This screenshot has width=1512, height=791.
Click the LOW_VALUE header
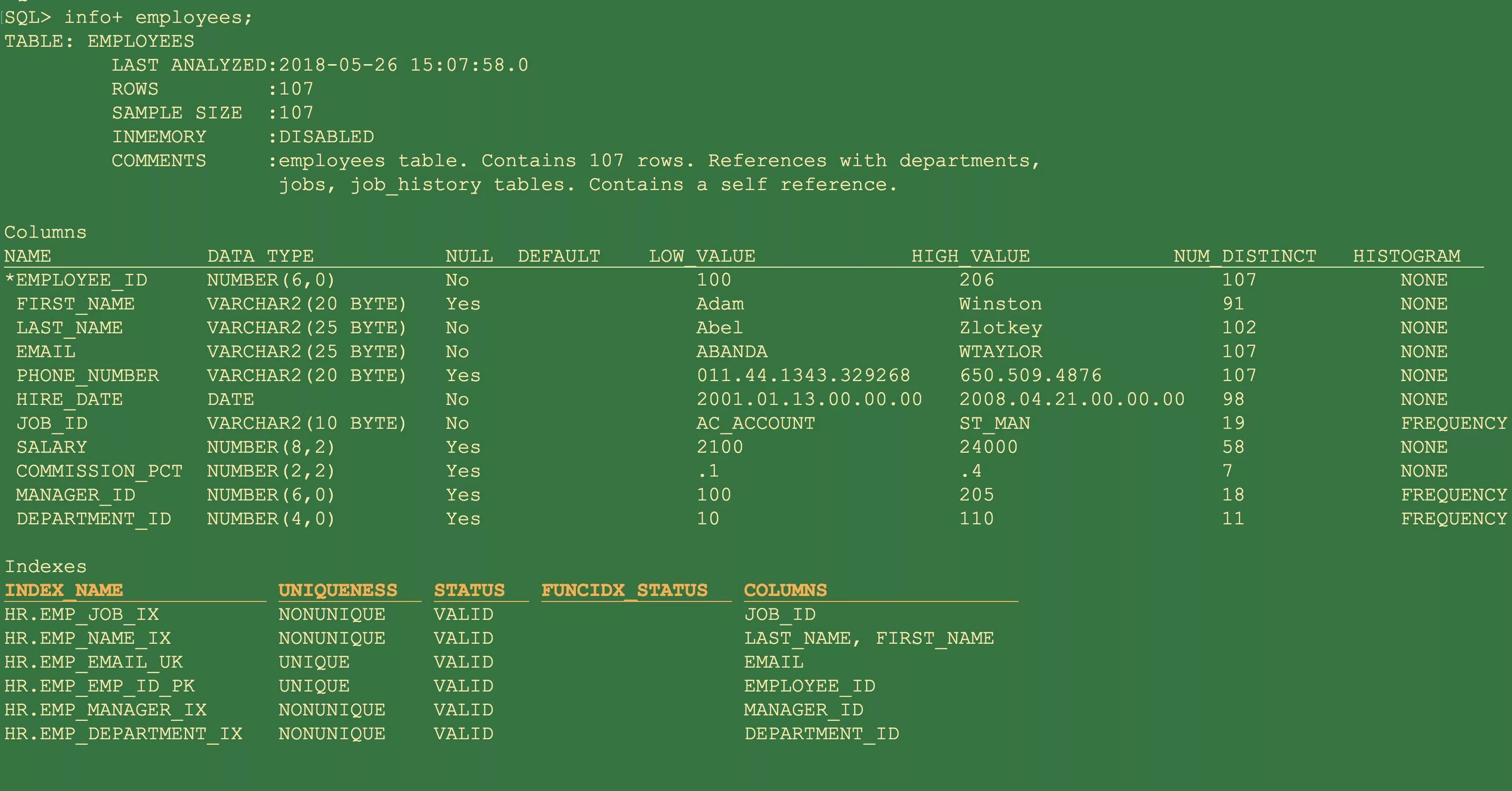click(x=702, y=256)
